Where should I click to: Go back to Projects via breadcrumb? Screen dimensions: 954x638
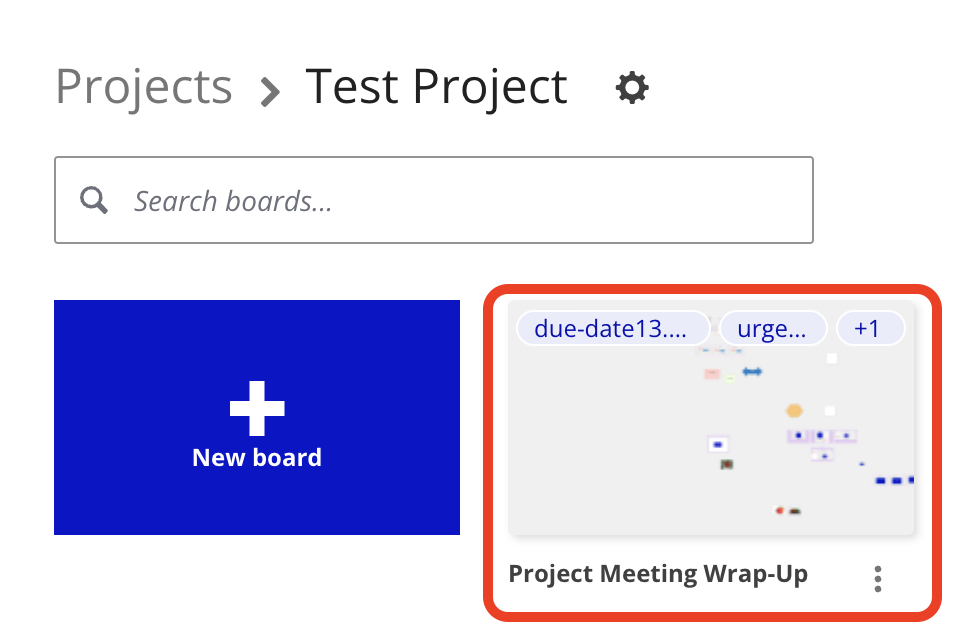143,87
